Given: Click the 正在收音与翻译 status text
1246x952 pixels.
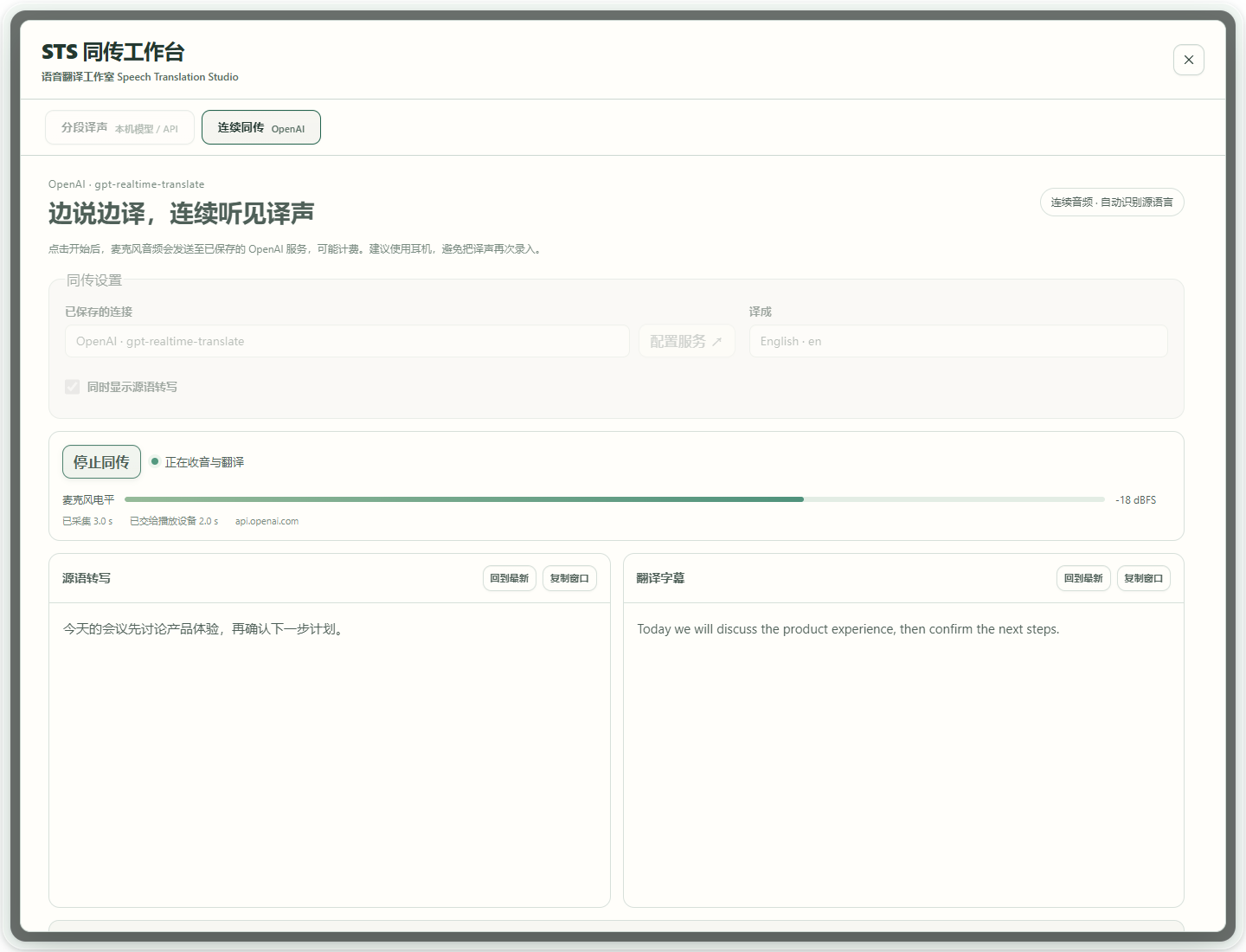Looking at the screenshot, I should coord(204,462).
